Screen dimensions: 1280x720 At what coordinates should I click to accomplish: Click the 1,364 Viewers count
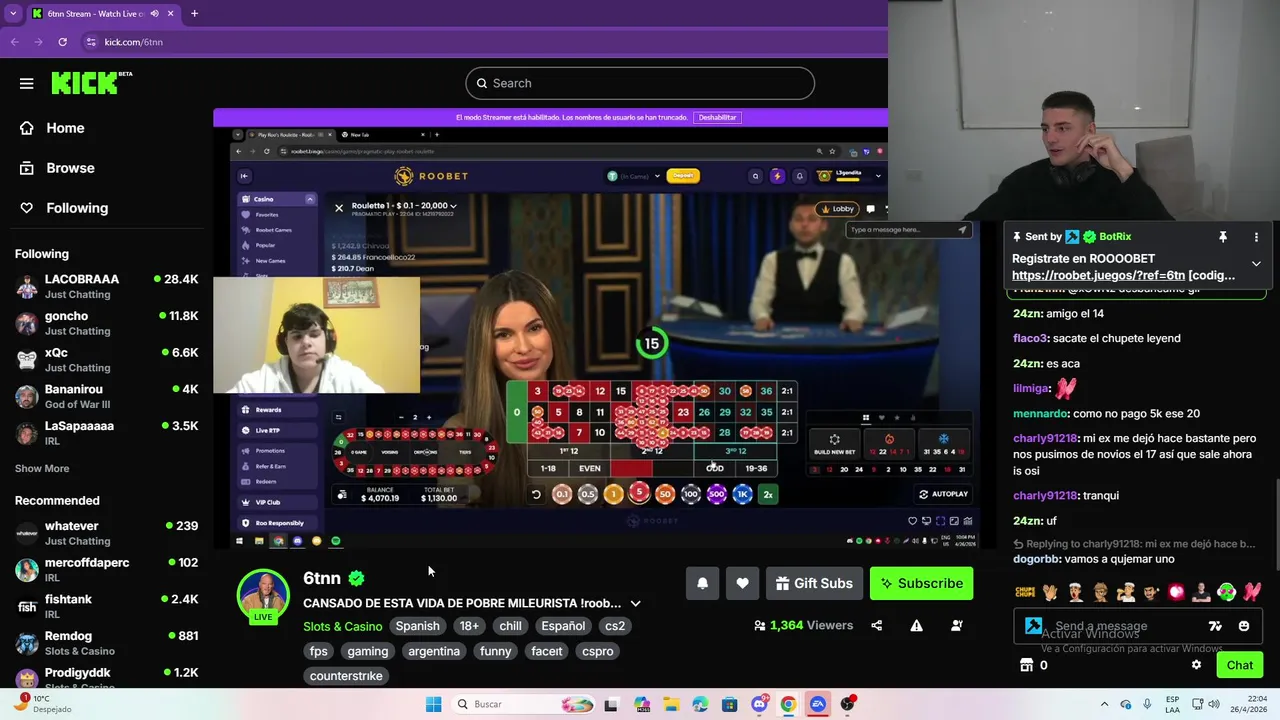pos(804,625)
